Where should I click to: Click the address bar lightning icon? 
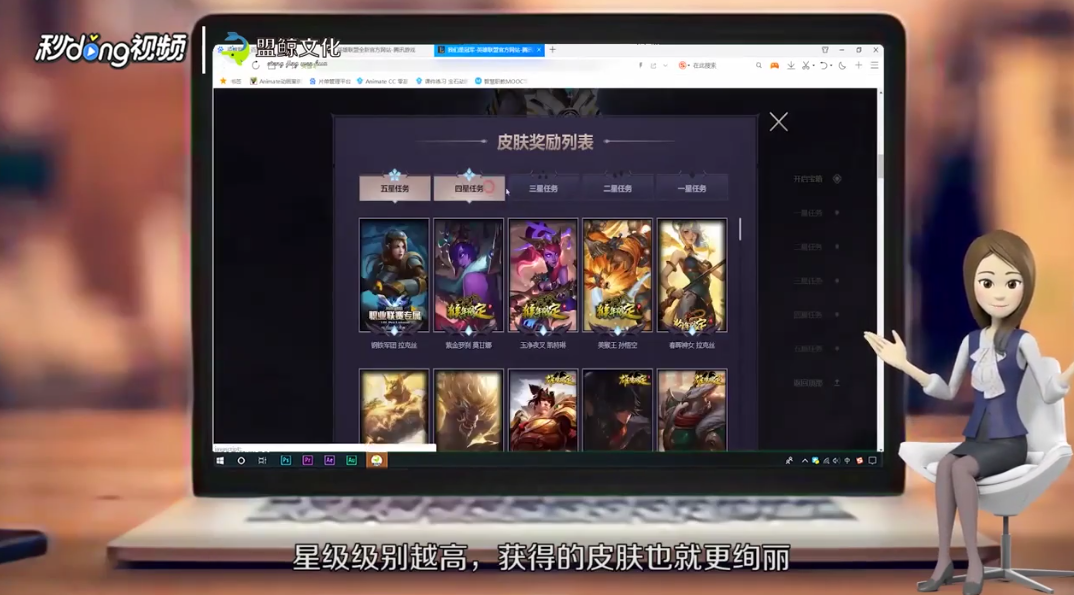click(640, 66)
